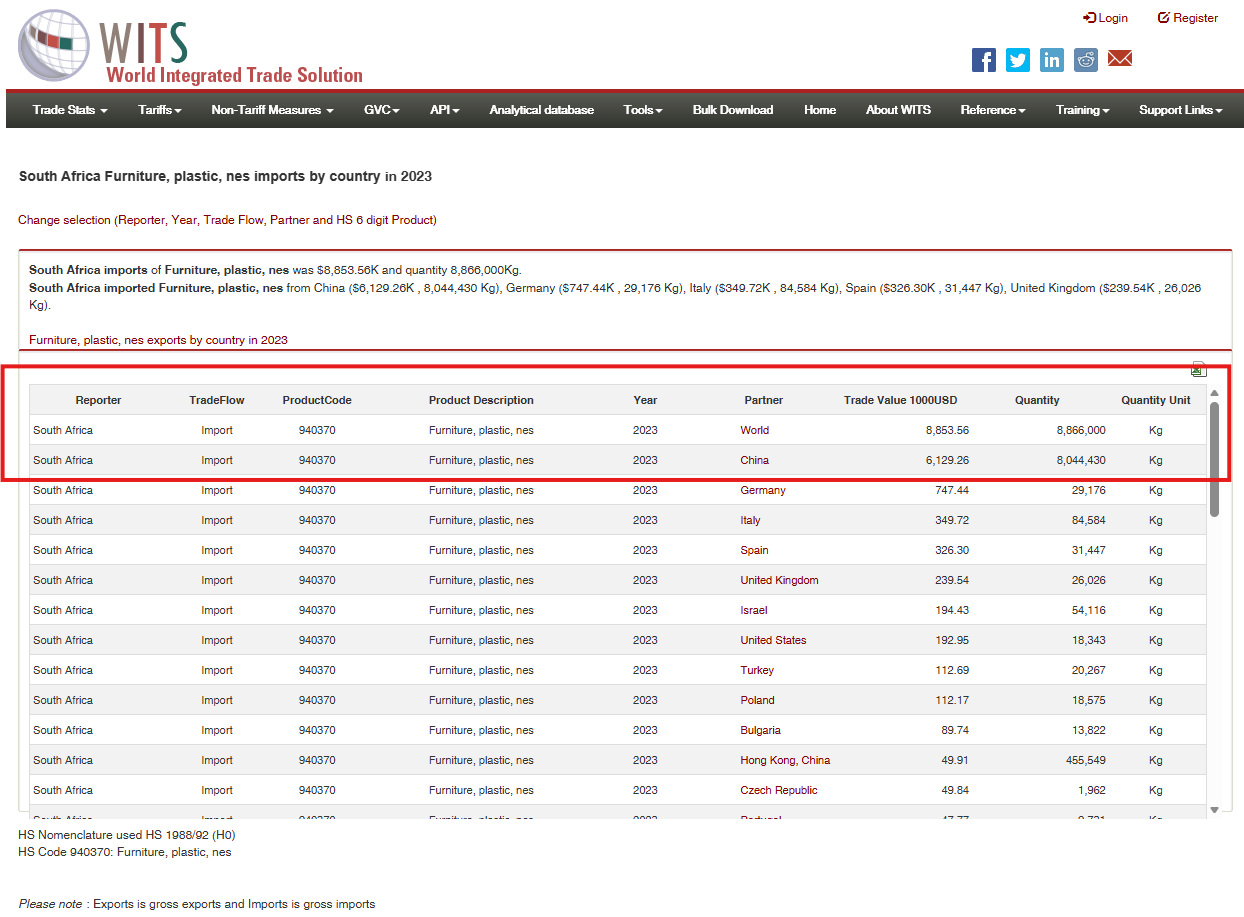The height and width of the screenshot is (917, 1244).
Task: Open the LinkedIn share icon
Action: pos(1052,60)
